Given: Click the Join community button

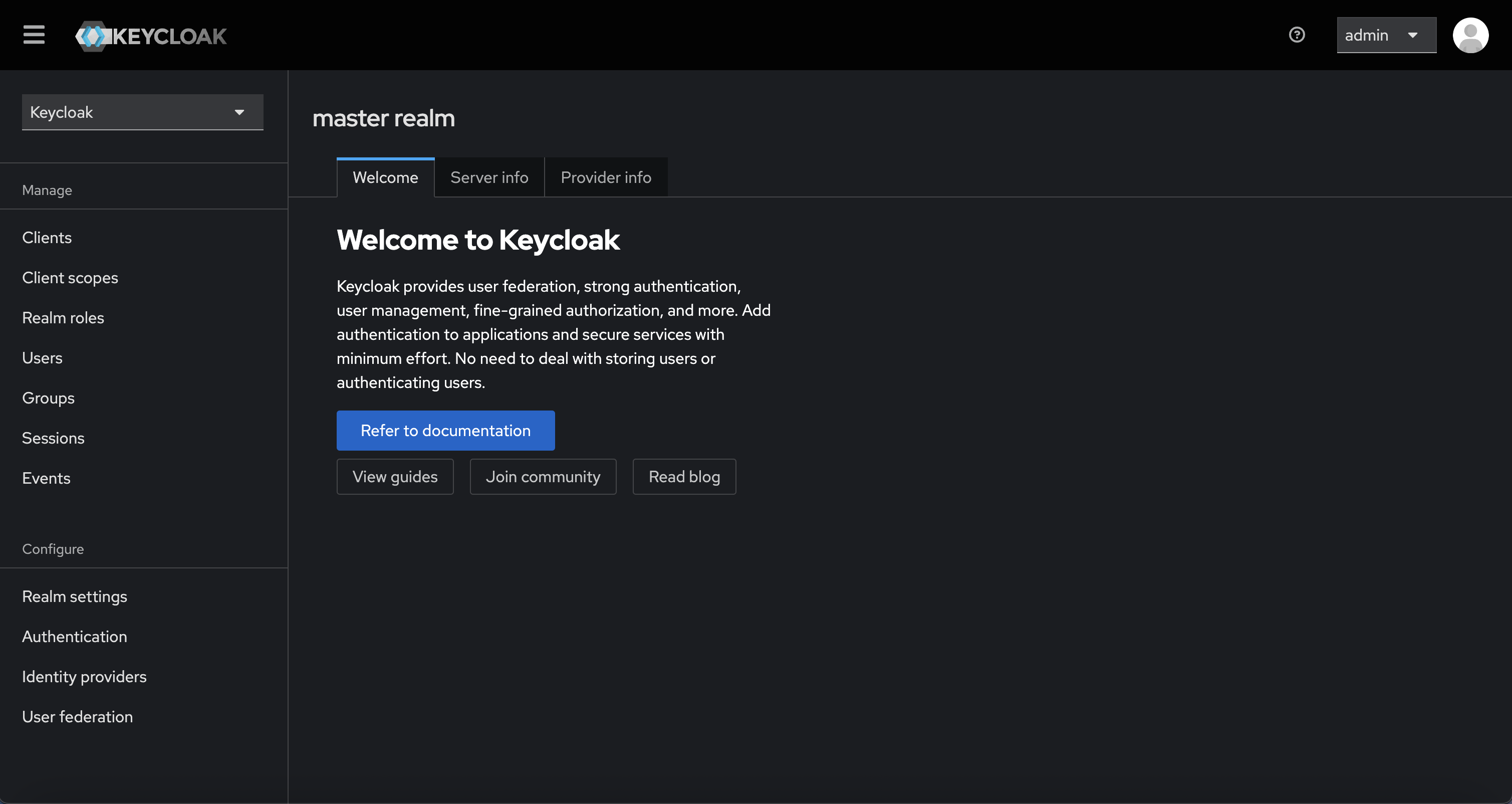Looking at the screenshot, I should [x=543, y=477].
